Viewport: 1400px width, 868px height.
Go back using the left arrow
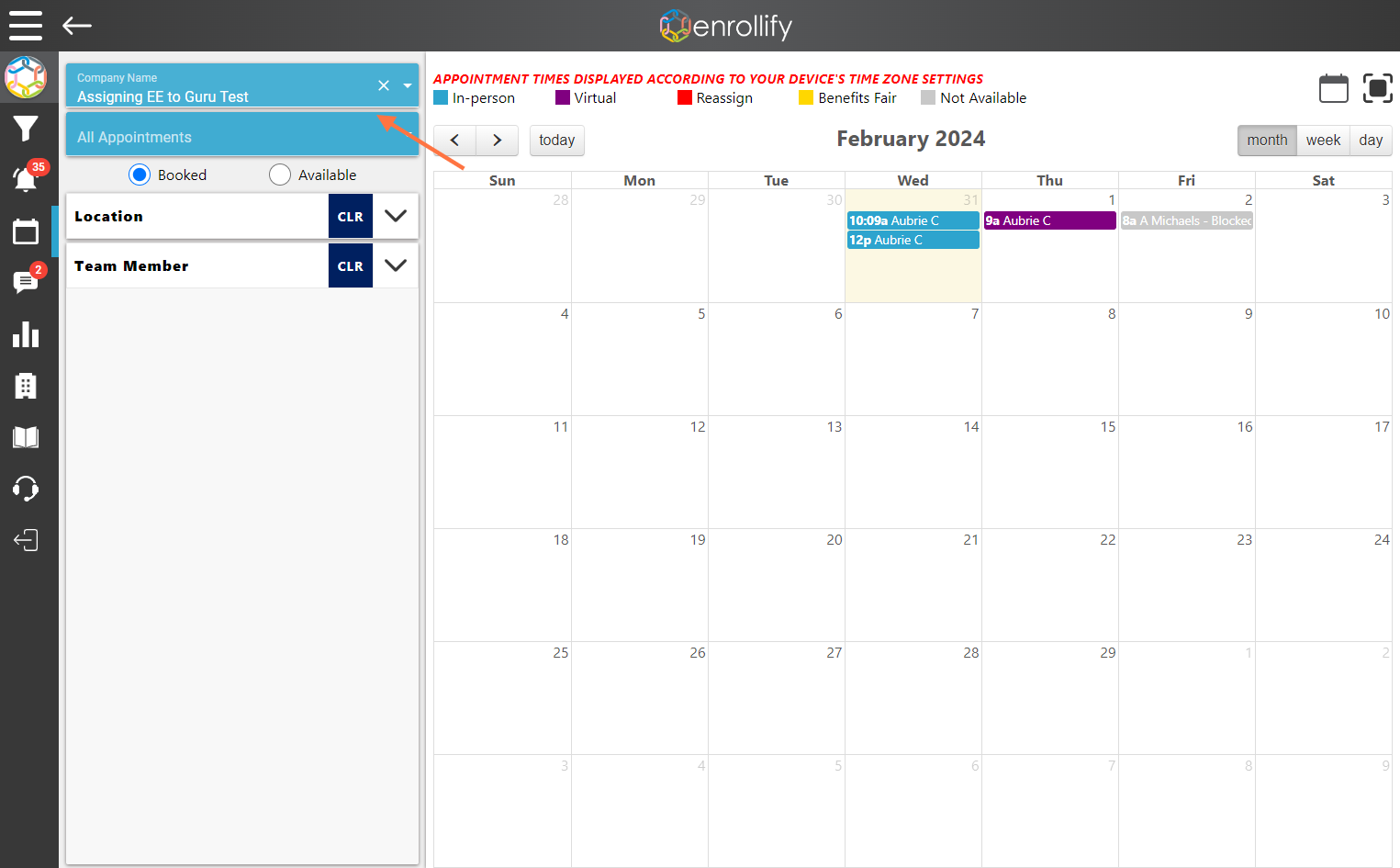tap(77, 26)
